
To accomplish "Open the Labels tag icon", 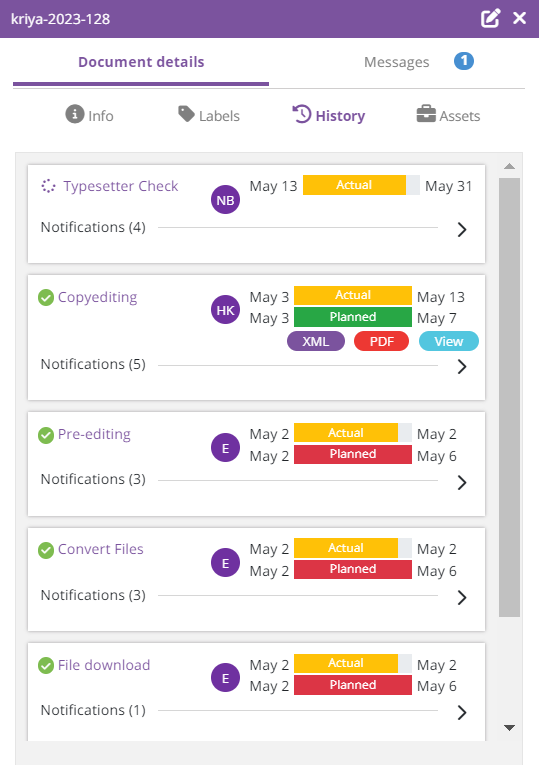I will pyautogui.click(x=186, y=114).
